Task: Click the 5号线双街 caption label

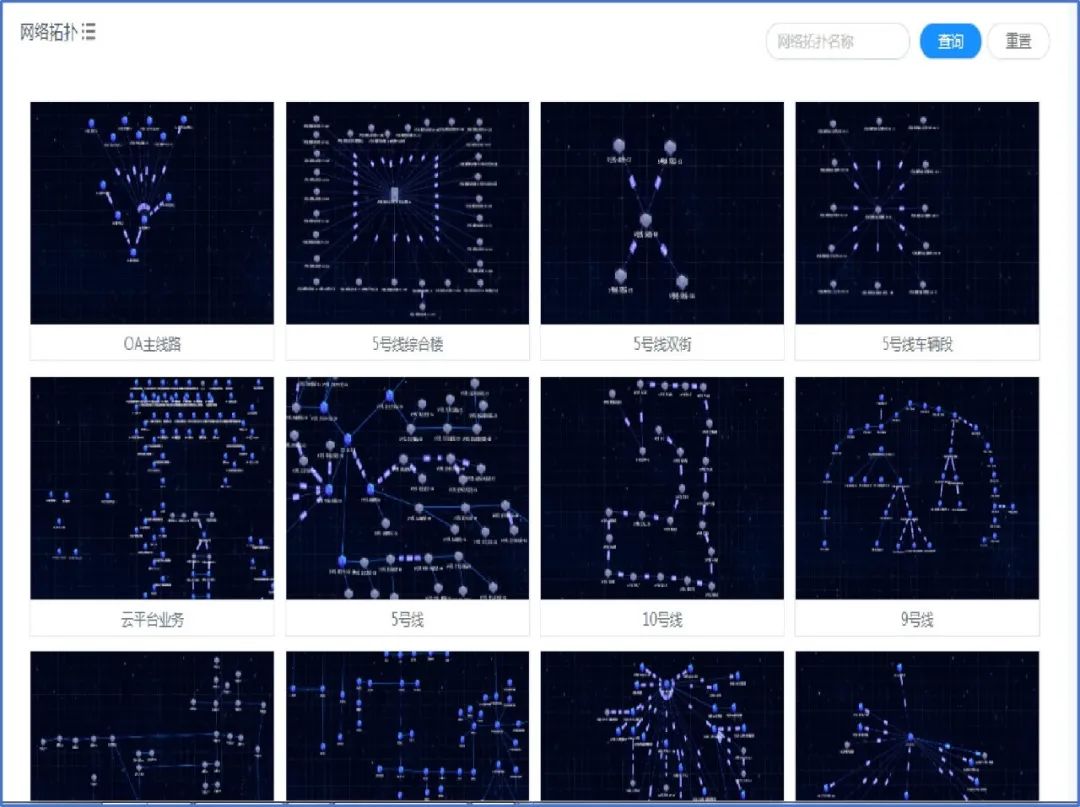Action: point(662,344)
